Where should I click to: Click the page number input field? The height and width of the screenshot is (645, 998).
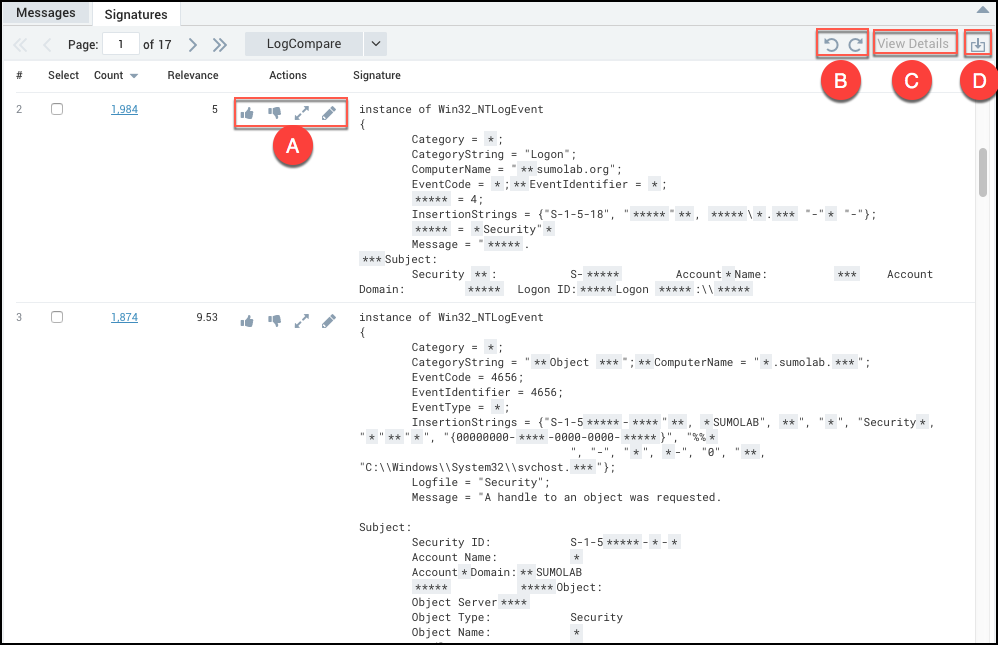coord(121,44)
